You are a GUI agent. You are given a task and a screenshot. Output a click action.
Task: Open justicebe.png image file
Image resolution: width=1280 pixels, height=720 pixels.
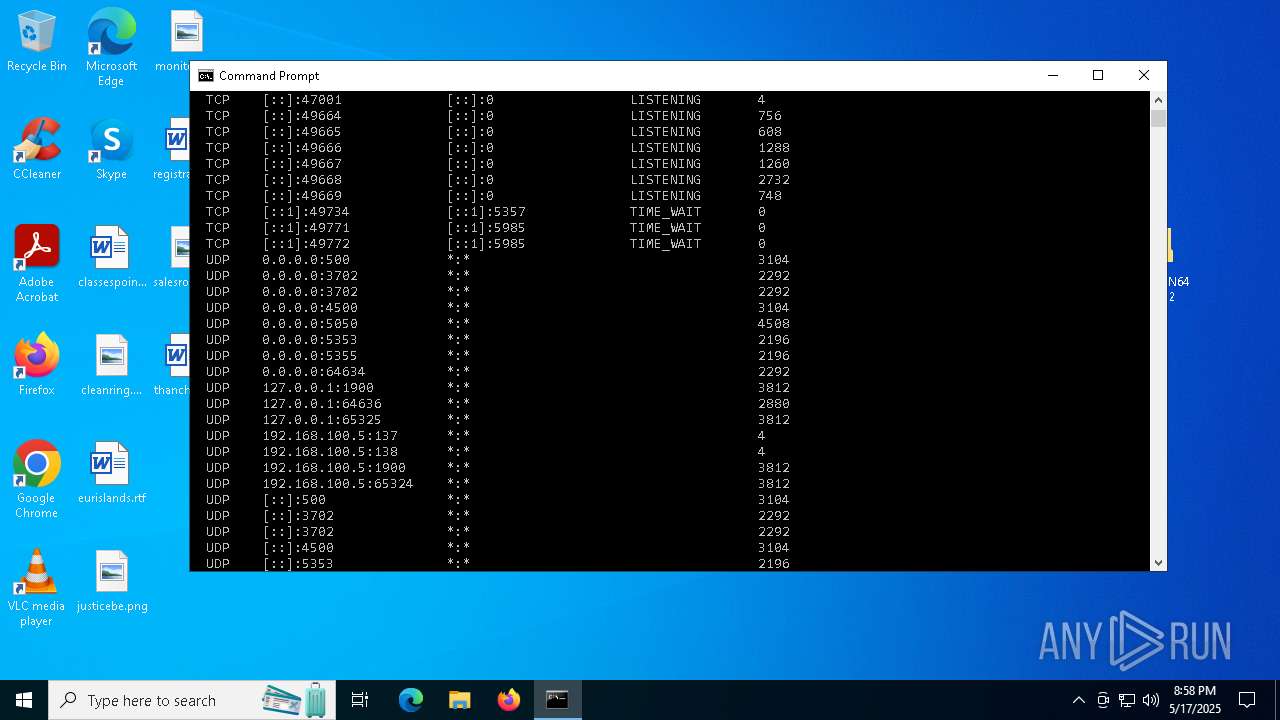pos(111,581)
